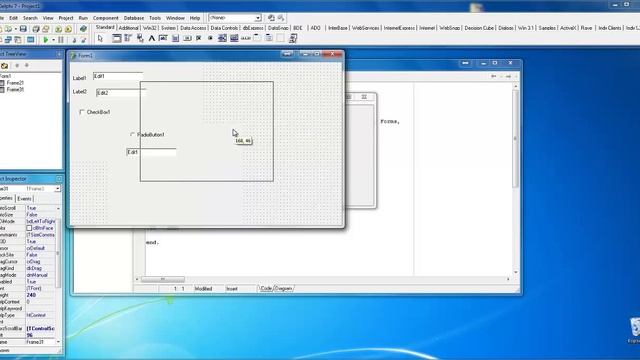
Task: Click the Toggle Form/Unit toolbar icon
Action: click(x=18, y=40)
